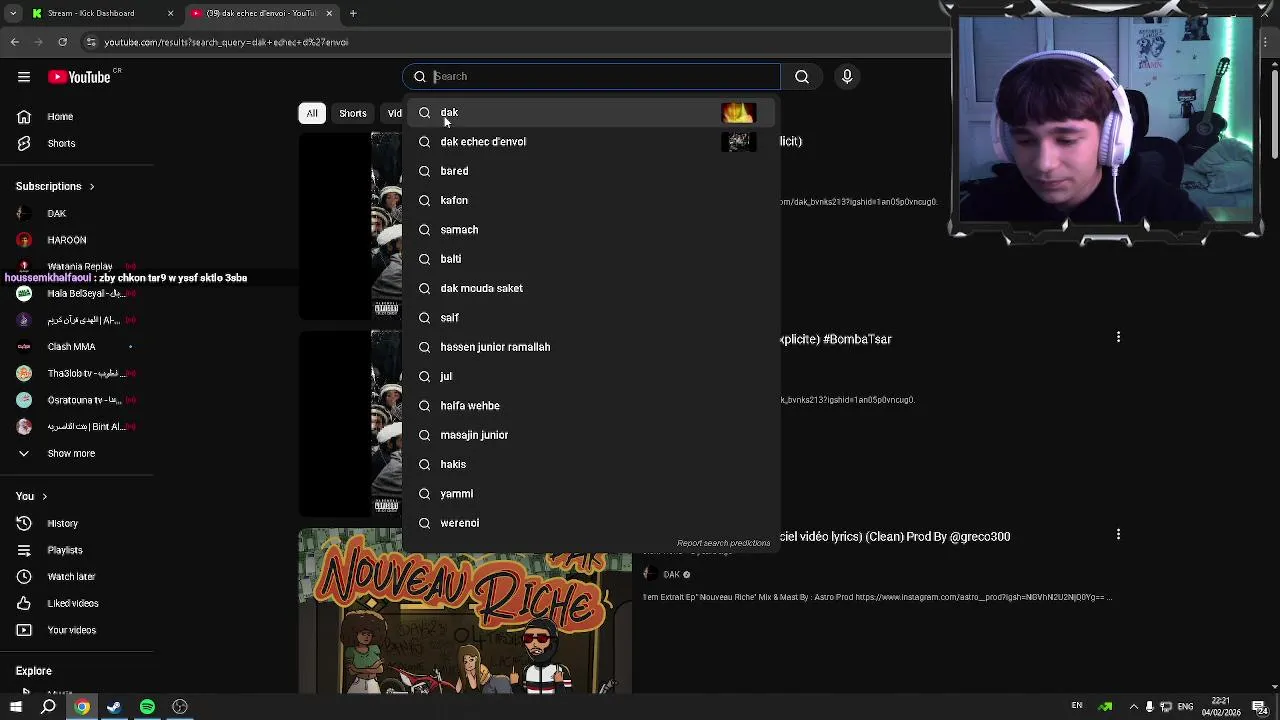Select the Shorts filter chip
1280x720 pixels.
[352, 113]
